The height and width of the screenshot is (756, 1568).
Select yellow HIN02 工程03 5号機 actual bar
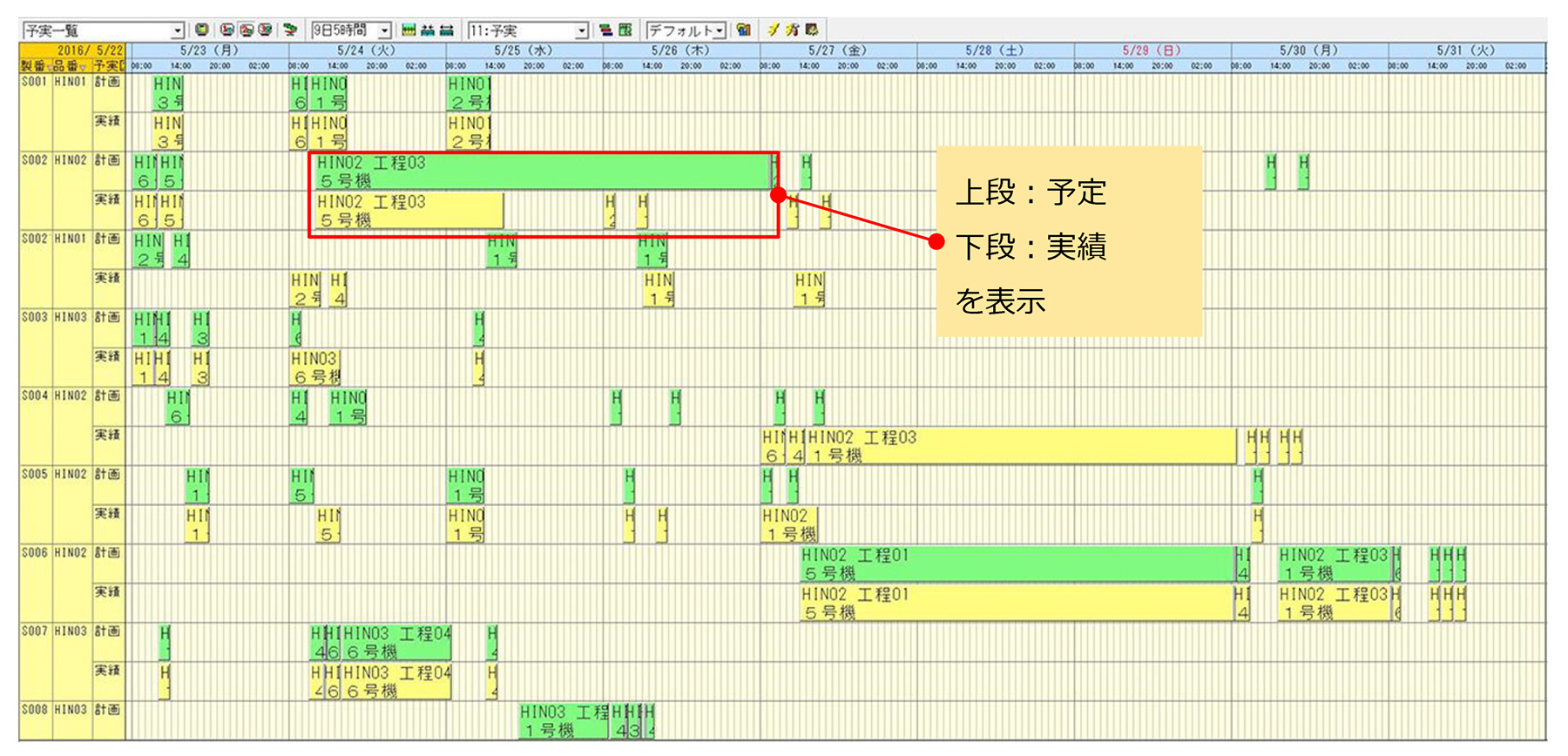(x=408, y=211)
